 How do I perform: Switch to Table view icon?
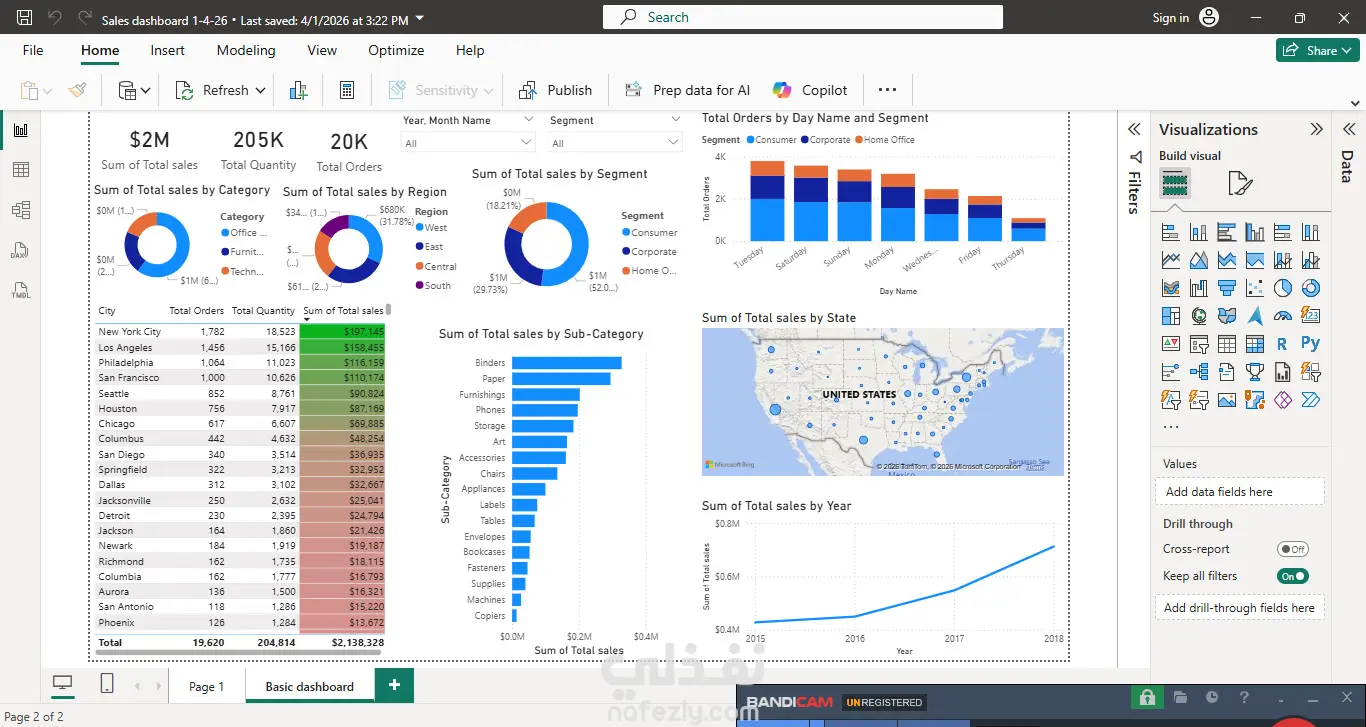[x=20, y=170]
